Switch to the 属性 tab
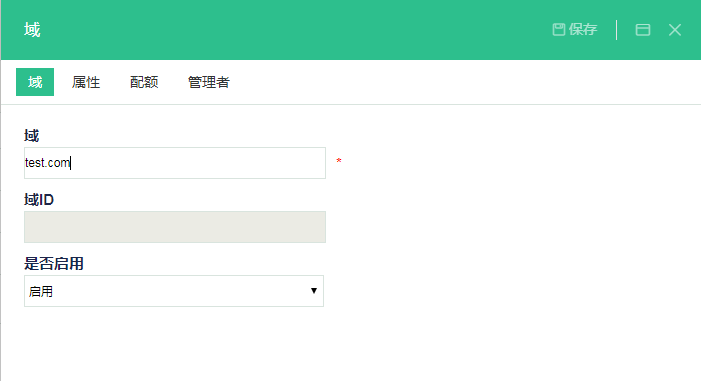The height and width of the screenshot is (381, 701). [86, 82]
